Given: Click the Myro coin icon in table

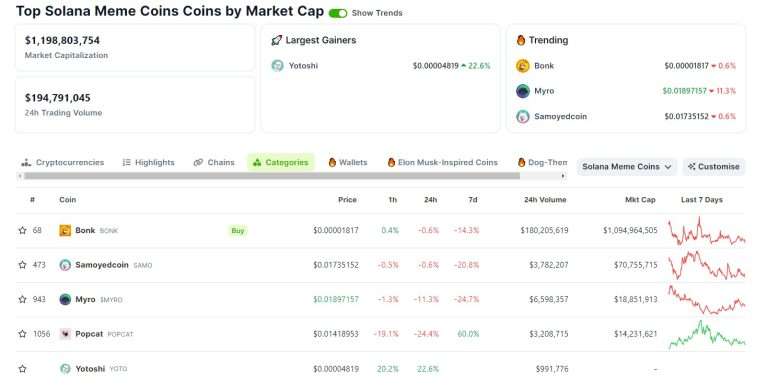Looking at the screenshot, I should (65, 299).
